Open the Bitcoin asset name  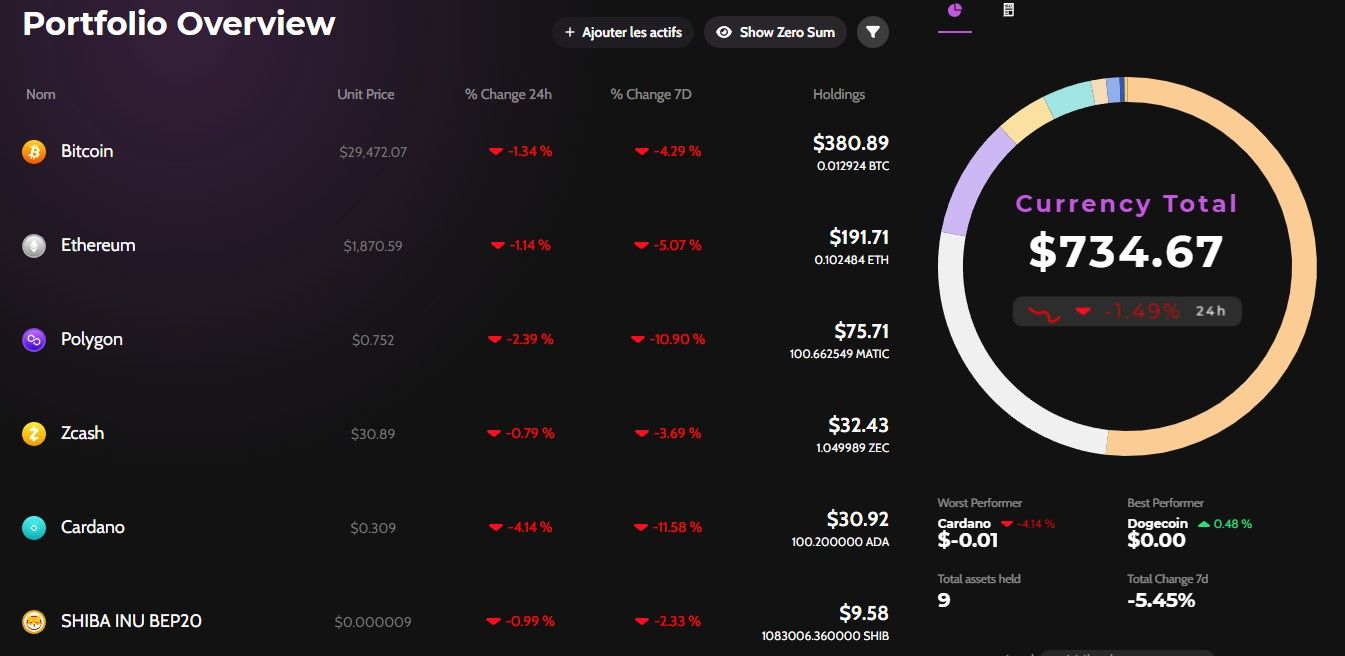pyautogui.click(x=87, y=151)
